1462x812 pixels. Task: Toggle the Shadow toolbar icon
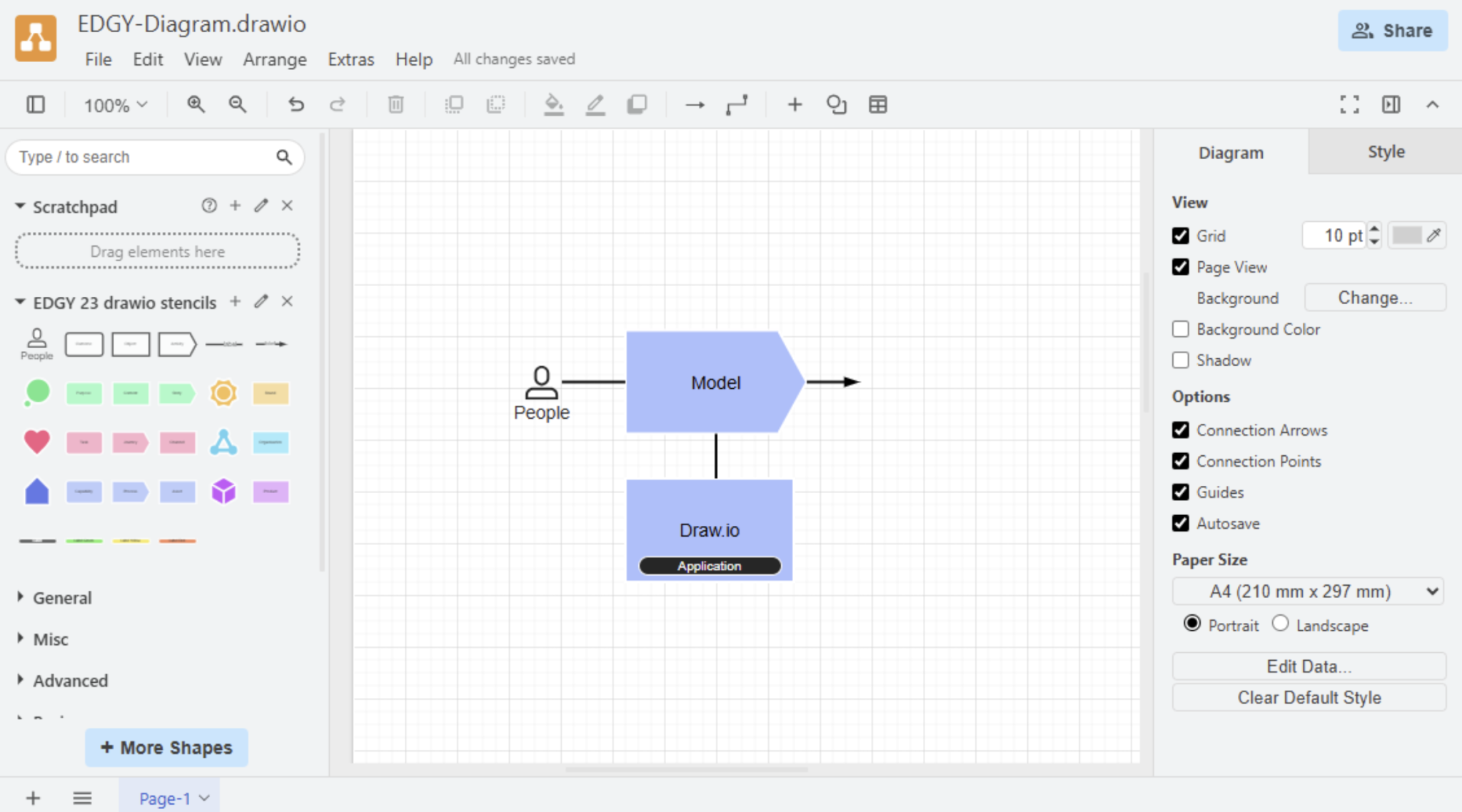click(637, 105)
